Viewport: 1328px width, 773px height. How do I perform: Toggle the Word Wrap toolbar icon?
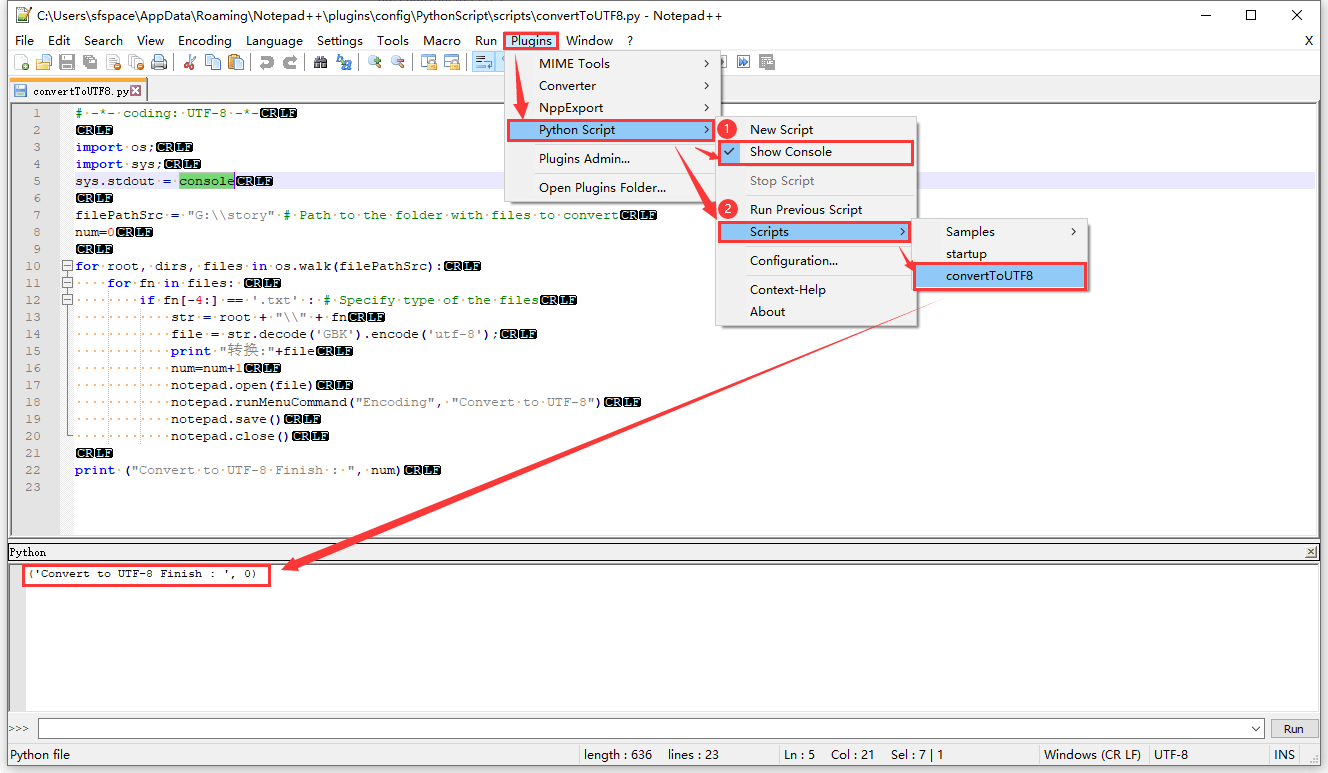(483, 62)
